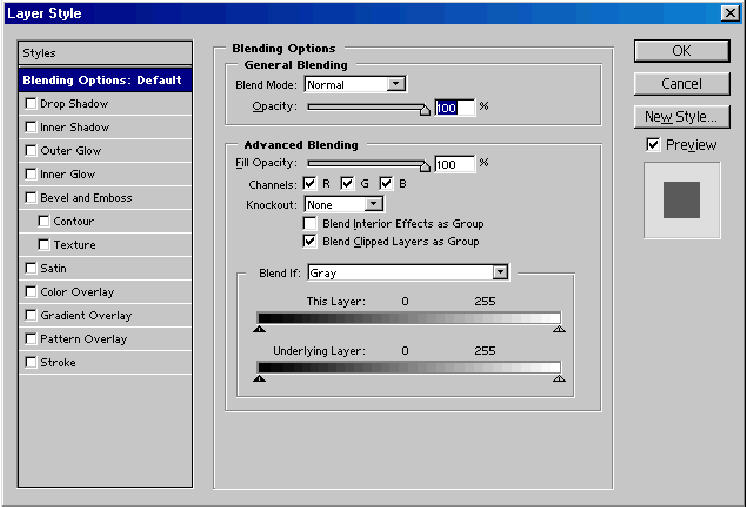746x507 pixels.
Task: Click the style preview thumbnail
Action: tap(682, 200)
